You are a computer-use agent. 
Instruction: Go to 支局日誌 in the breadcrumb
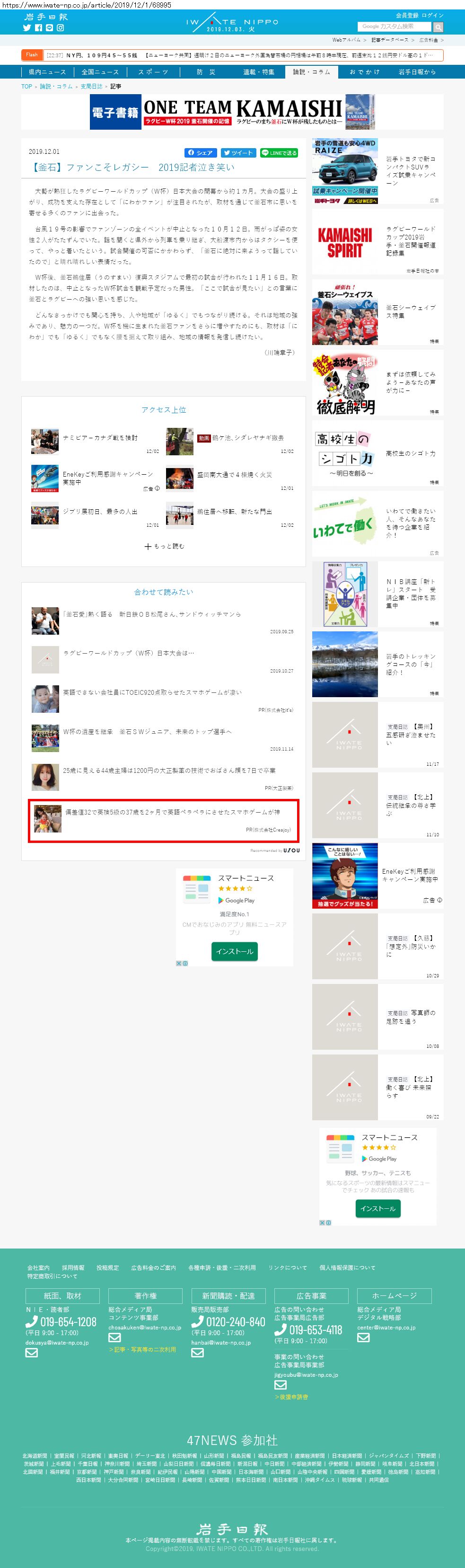click(91, 87)
